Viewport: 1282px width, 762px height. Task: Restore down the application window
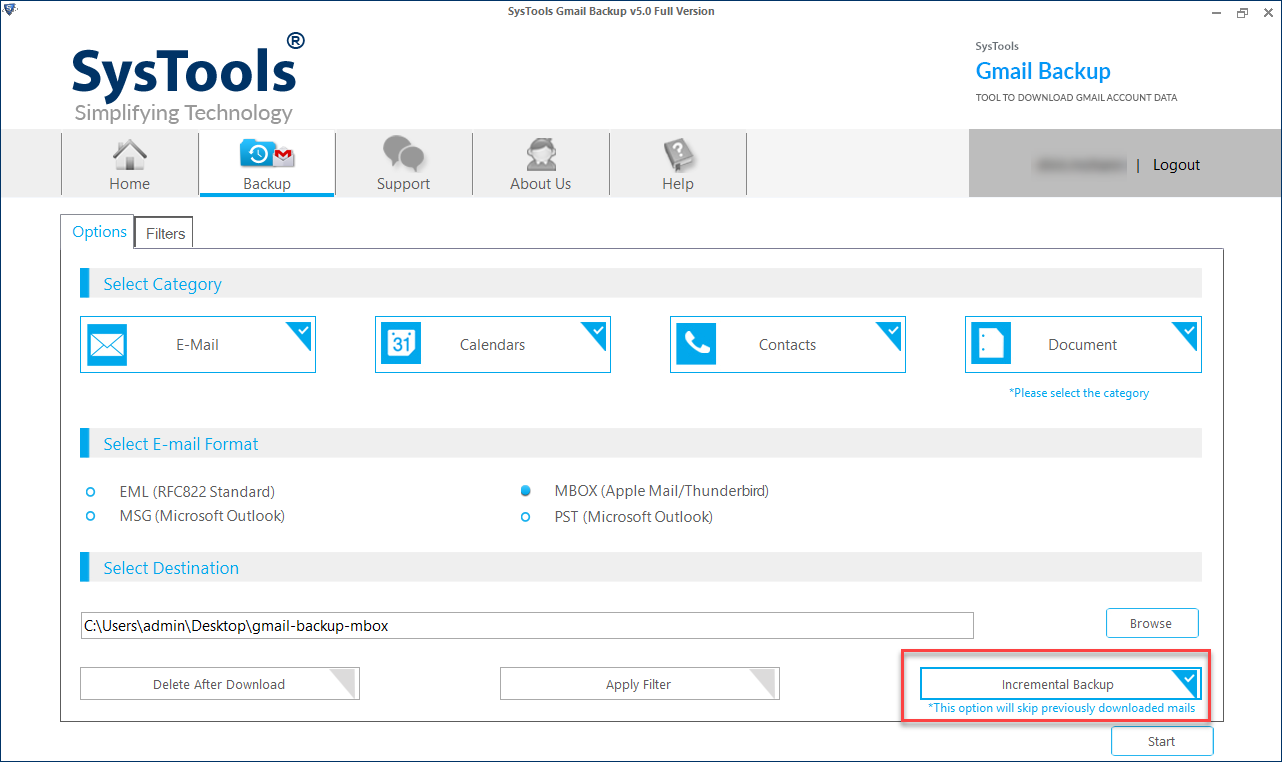[1242, 12]
